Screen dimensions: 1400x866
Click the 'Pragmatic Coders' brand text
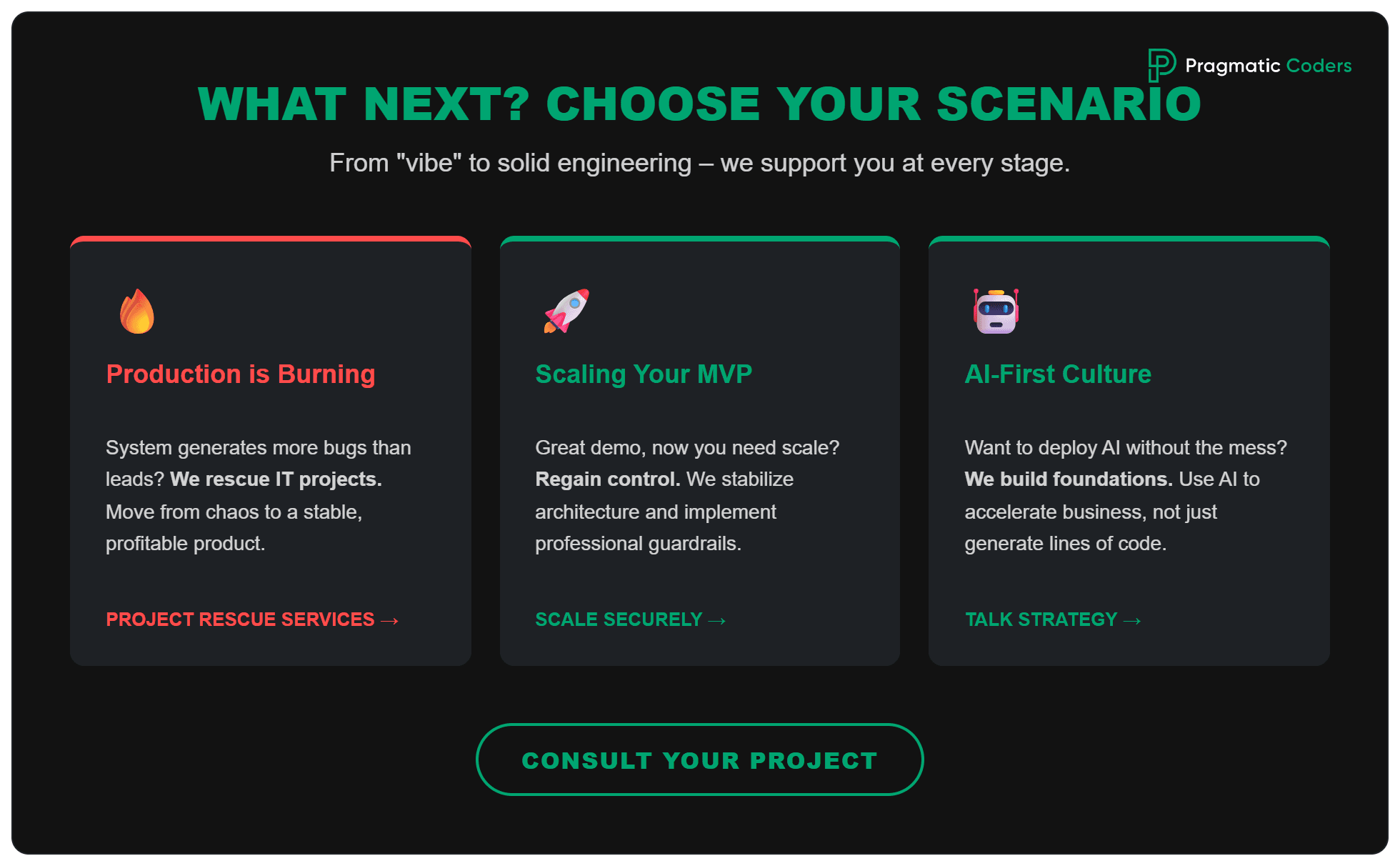pyautogui.click(x=1269, y=65)
